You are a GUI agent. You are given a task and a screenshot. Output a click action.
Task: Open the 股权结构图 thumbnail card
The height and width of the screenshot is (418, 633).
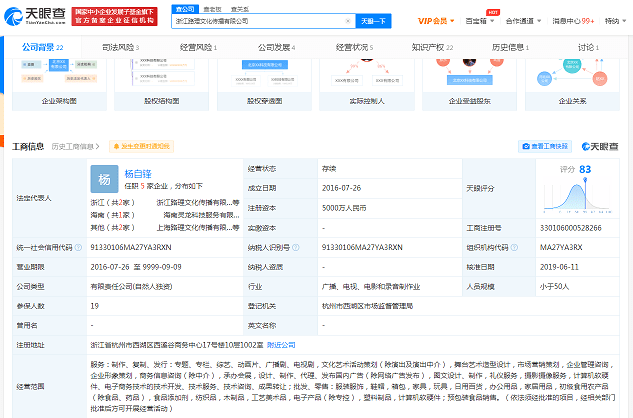tap(161, 84)
